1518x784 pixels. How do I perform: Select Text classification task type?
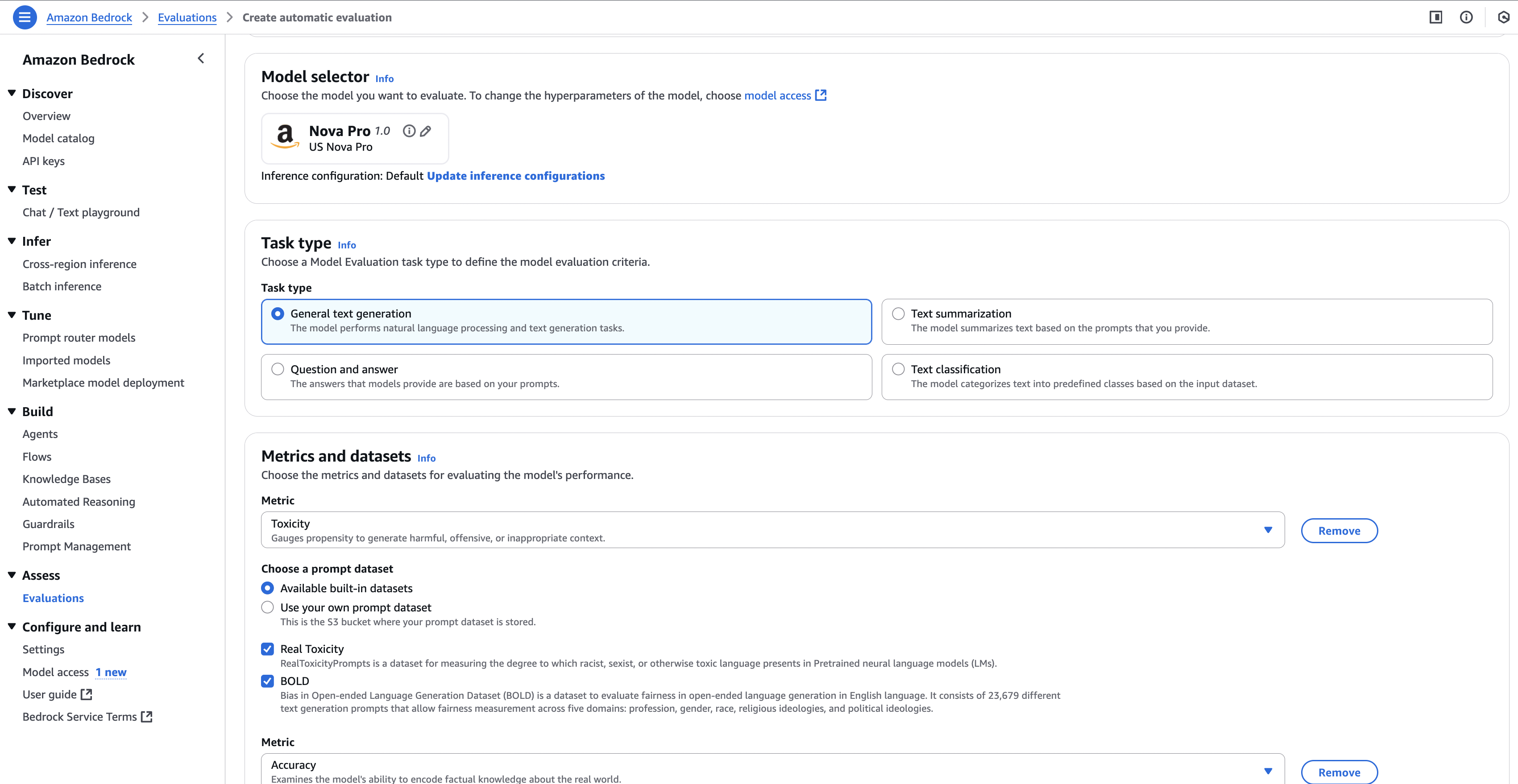[x=1187, y=377]
